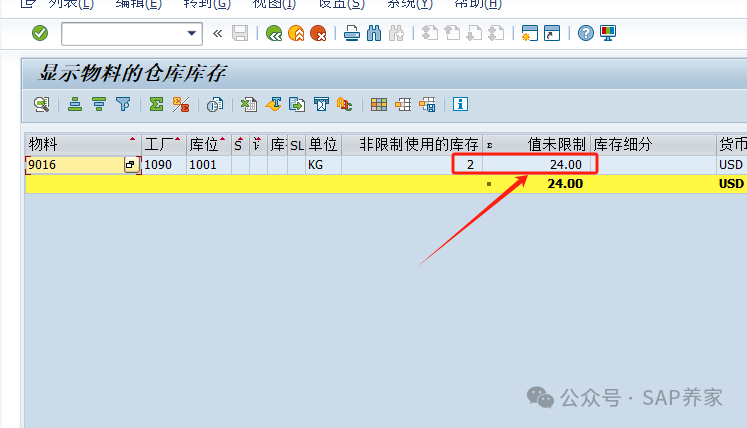Click the greyed-out Save diskette icon

coord(240,33)
